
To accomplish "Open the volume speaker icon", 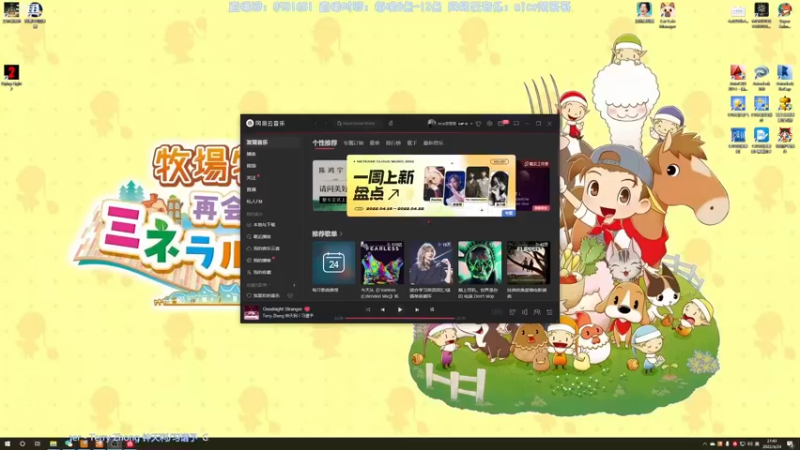I will click(524, 312).
